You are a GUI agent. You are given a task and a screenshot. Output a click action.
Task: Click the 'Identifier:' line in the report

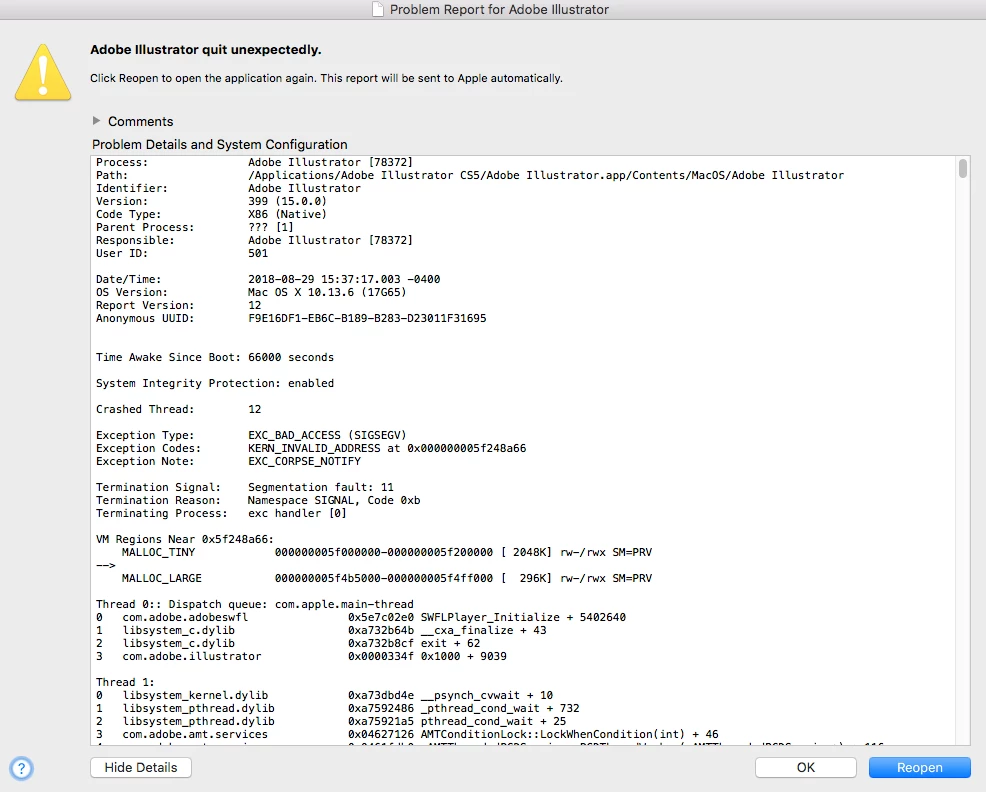click(x=228, y=188)
